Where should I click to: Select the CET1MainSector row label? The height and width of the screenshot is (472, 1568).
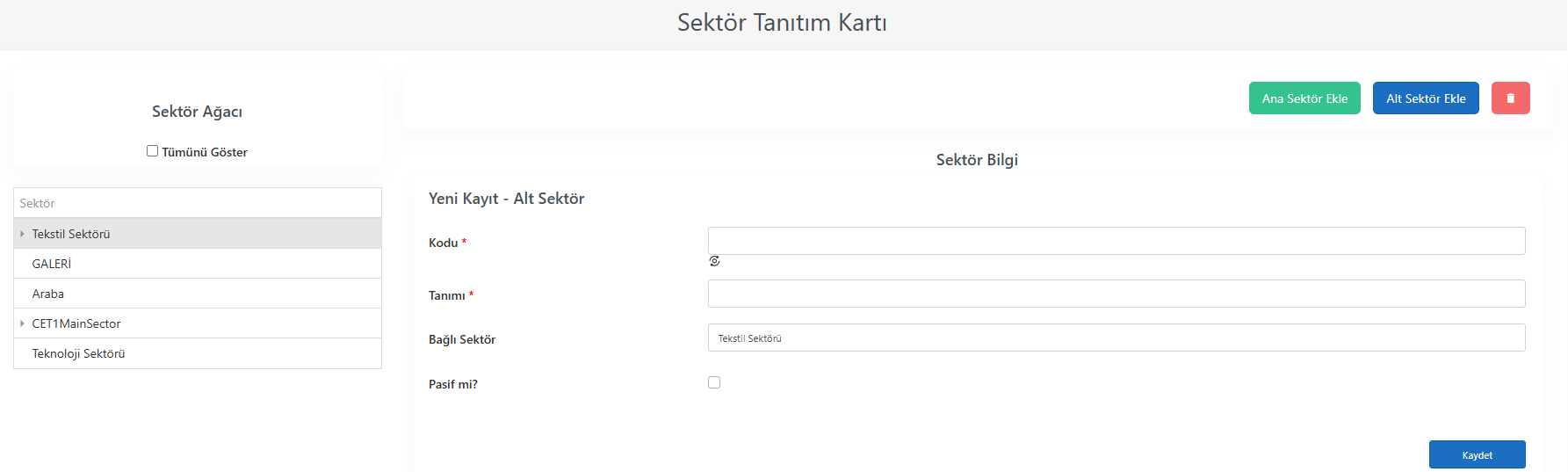pyautogui.click(x=76, y=323)
